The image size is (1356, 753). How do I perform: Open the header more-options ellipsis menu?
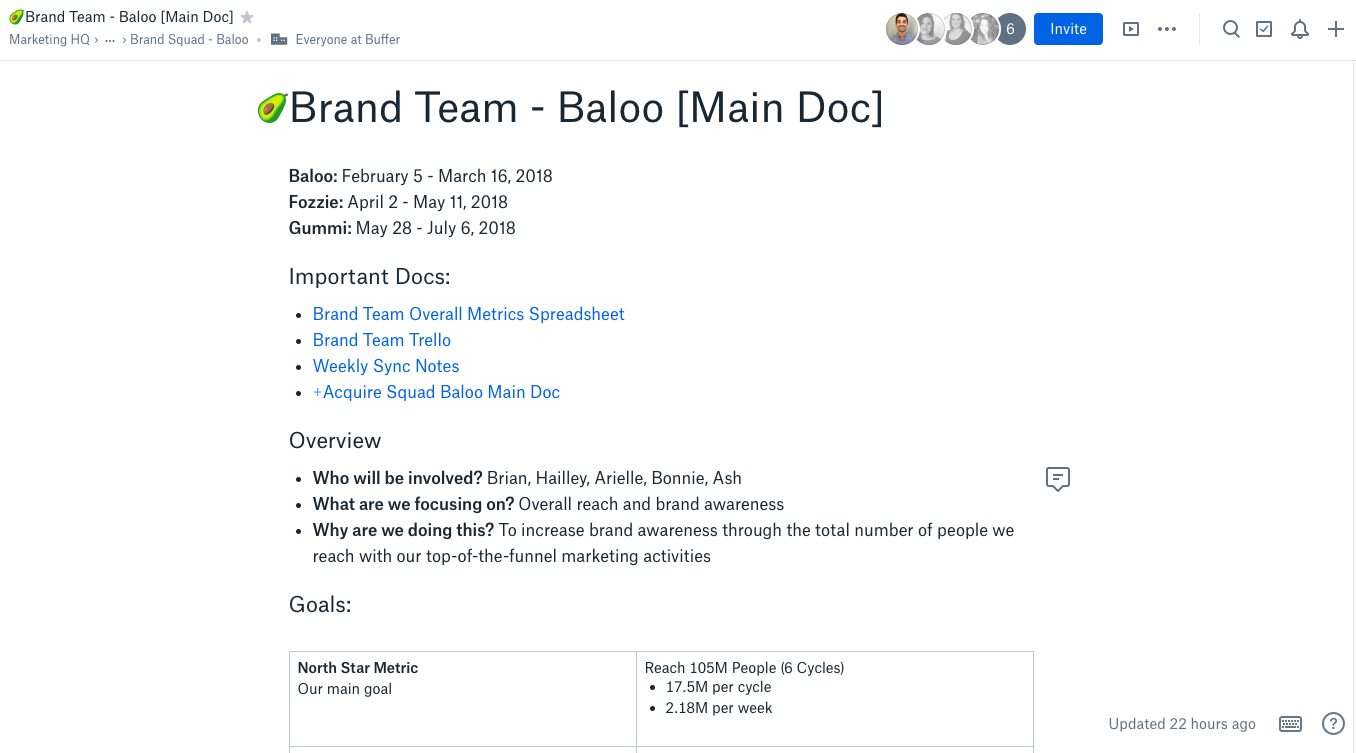pos(1167,29)
